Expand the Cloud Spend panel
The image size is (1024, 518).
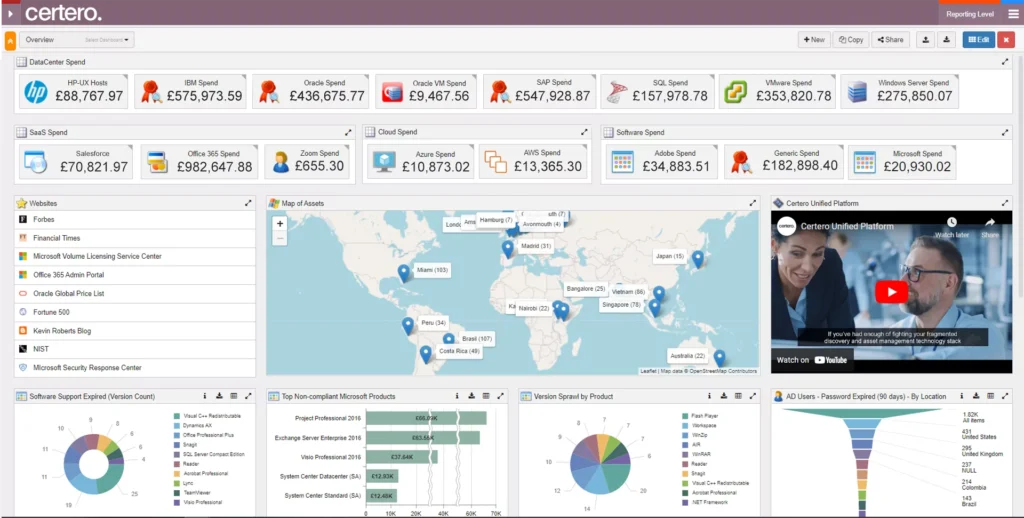pyautogui.click(x=584, y=132)
